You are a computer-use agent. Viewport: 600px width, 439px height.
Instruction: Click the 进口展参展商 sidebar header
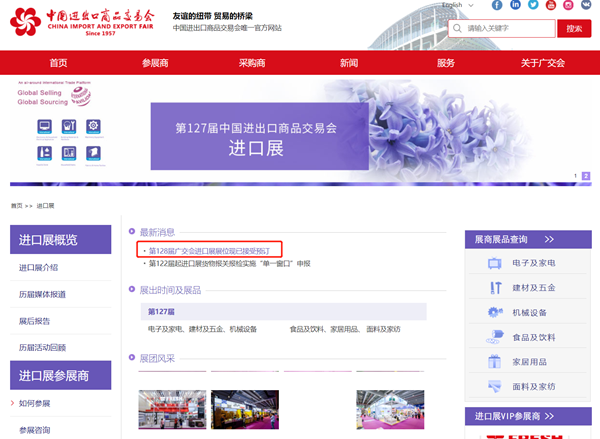click(60, 375)
